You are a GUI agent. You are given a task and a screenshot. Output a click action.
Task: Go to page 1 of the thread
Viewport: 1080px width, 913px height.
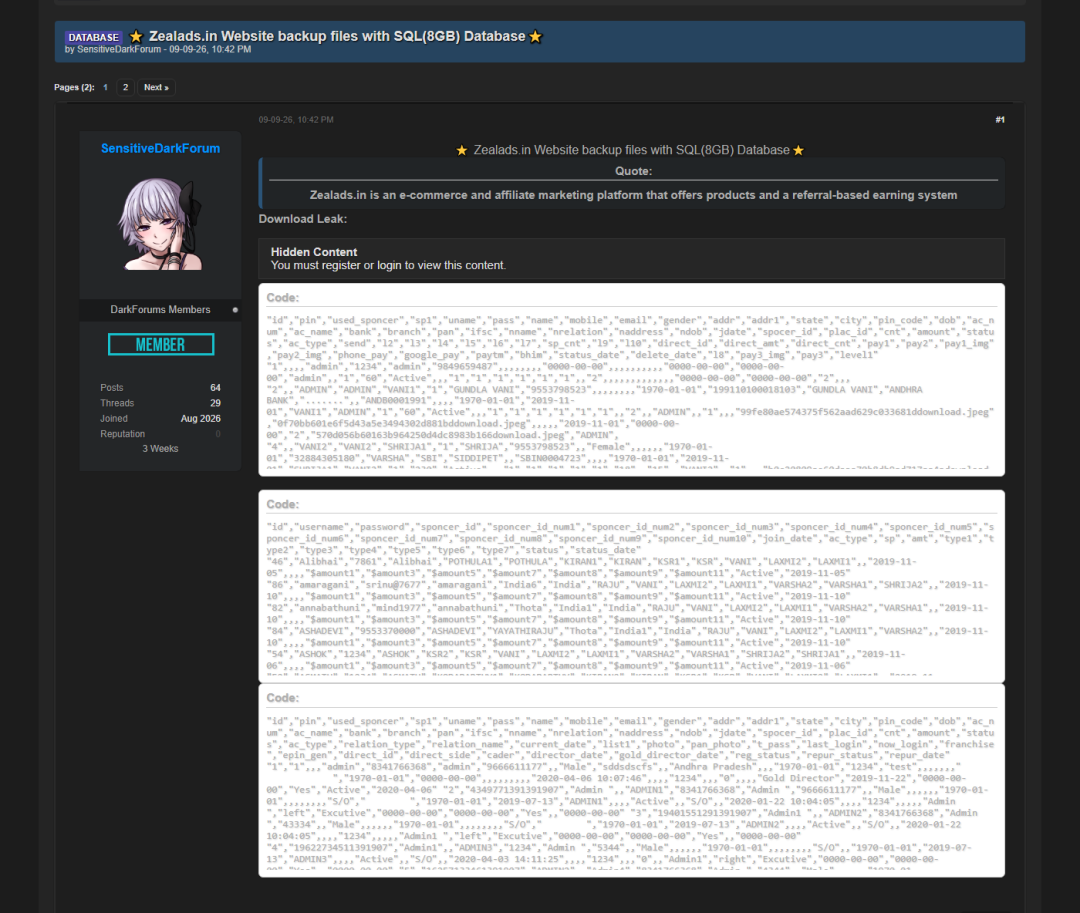[105, 87]
